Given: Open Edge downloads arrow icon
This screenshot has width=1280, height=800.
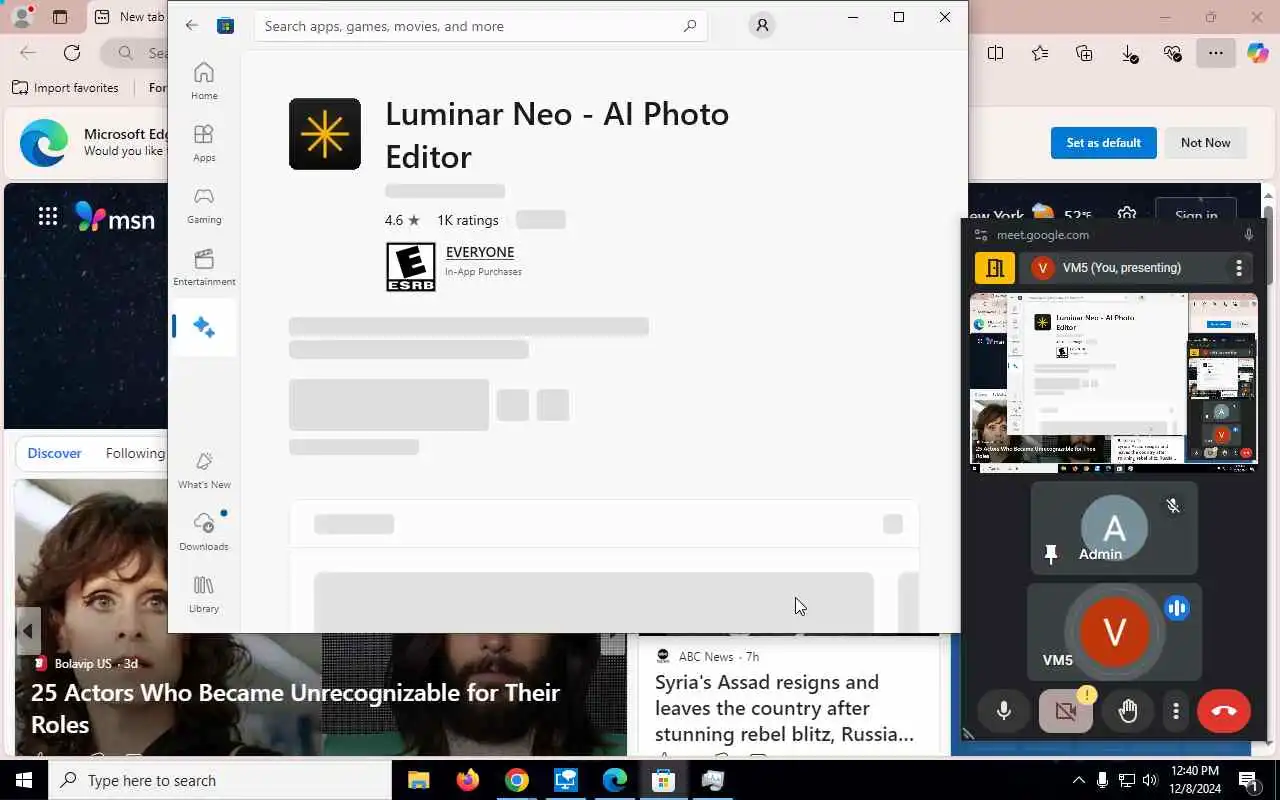Looking at the screenshot, I should pos(1129,54).
